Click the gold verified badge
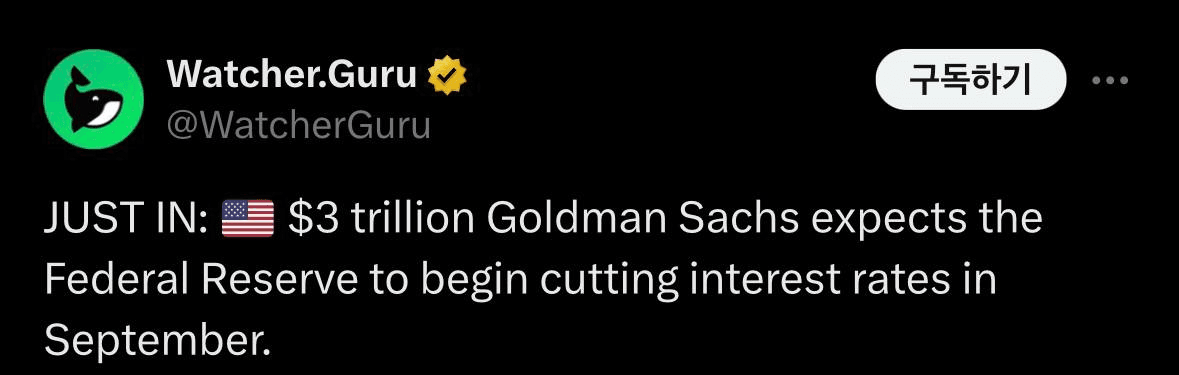Viewport: 1179px width, 375px height. coord(447,75)
